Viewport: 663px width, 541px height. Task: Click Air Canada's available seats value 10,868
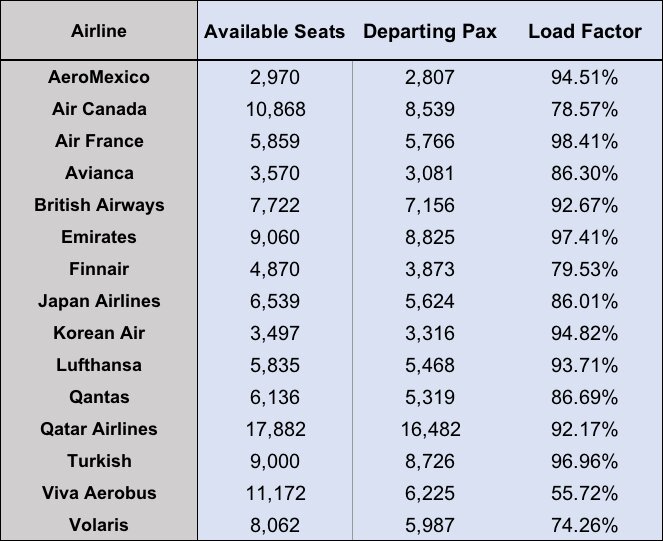coord(276,109)
